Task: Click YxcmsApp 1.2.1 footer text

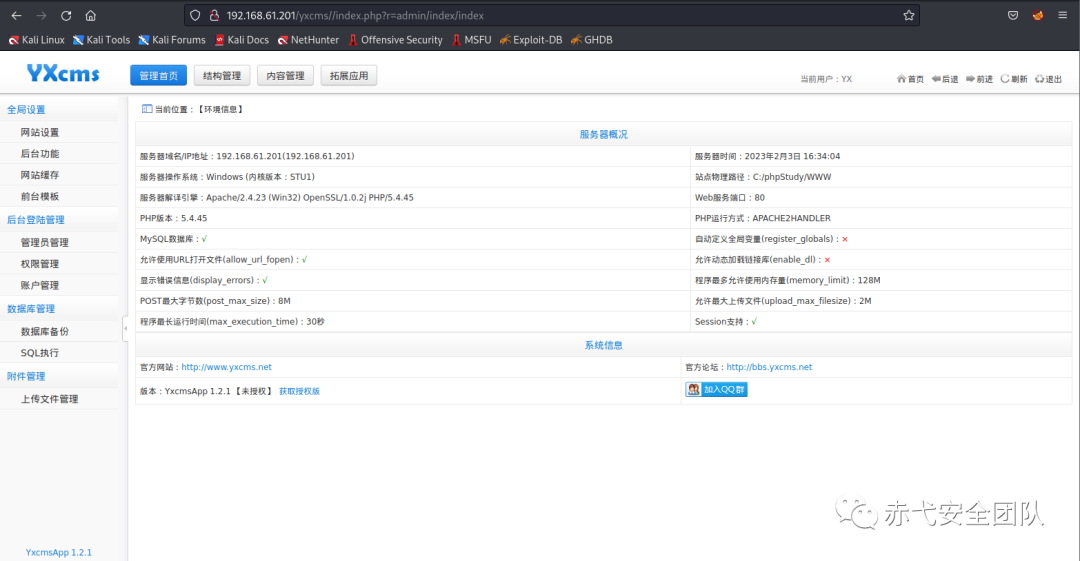Action: tap(59, 553)
